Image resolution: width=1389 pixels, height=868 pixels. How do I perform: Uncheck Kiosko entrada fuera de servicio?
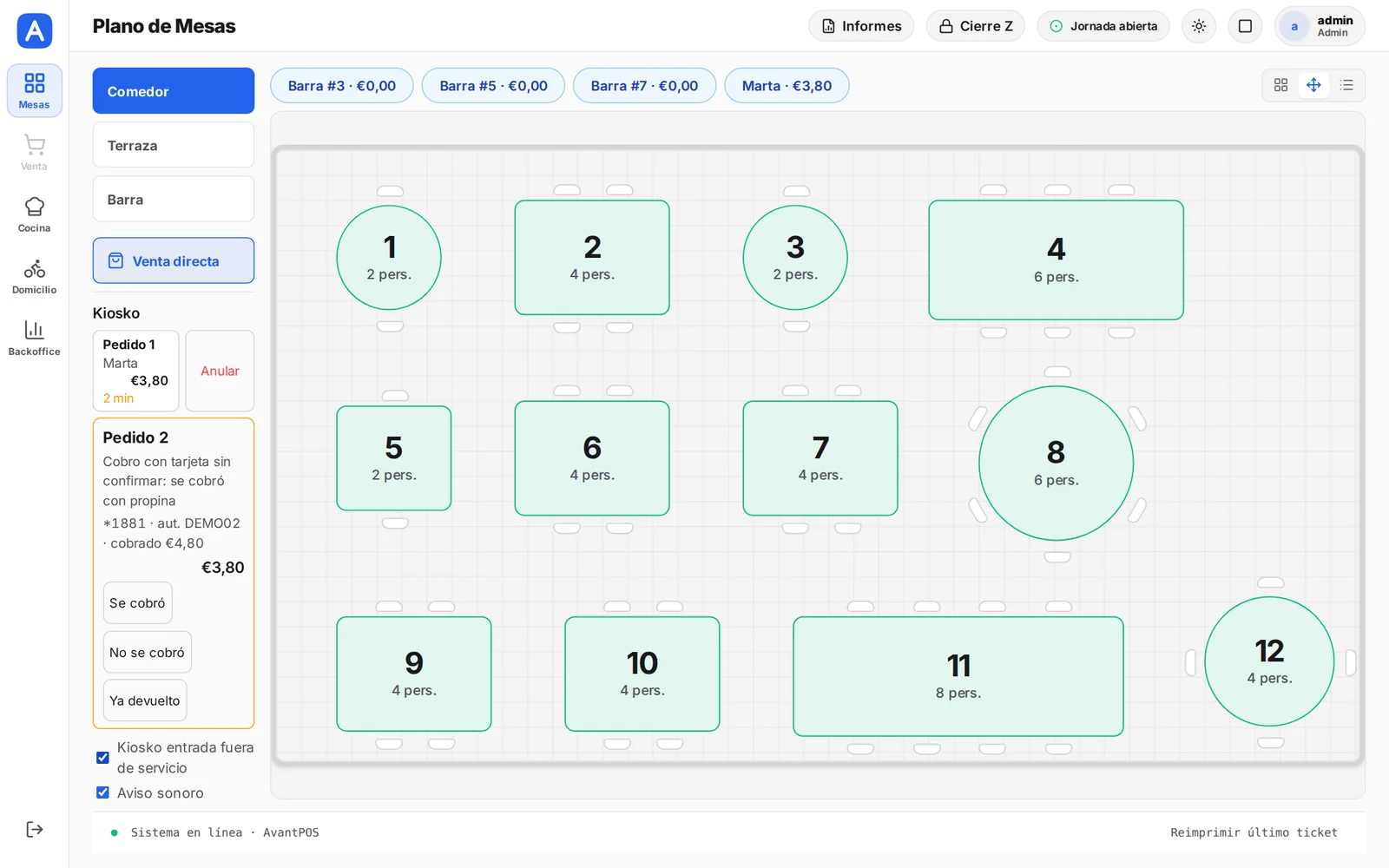click(x=102, y=758)
